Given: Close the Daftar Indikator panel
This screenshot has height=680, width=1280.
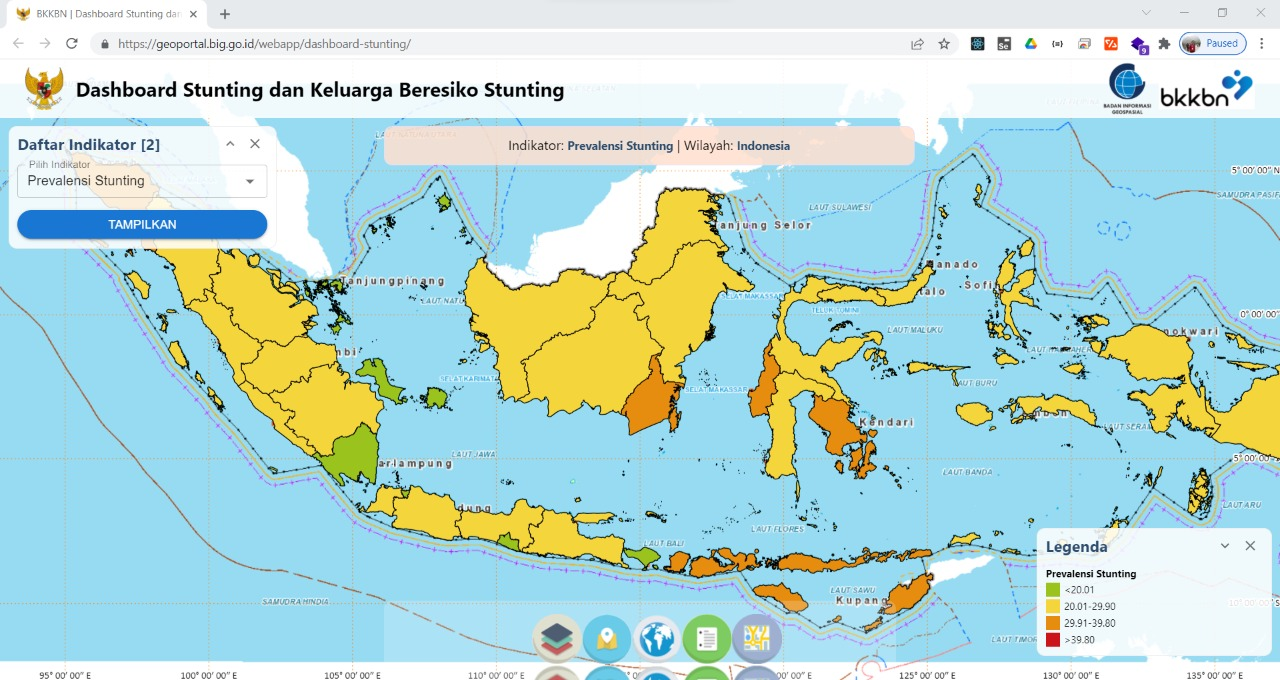Looking at the screenshot, I should 255,144.
